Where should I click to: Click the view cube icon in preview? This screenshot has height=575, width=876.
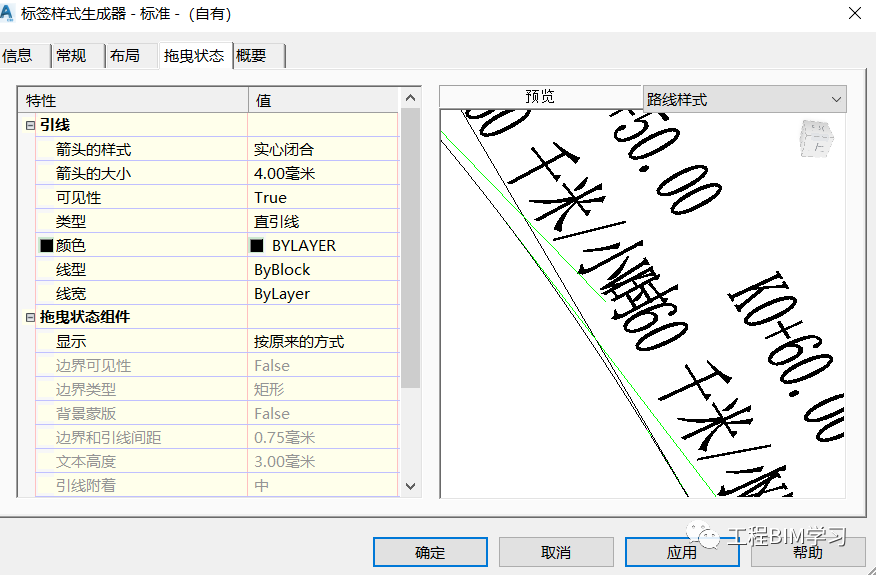[x=816, y=139]
